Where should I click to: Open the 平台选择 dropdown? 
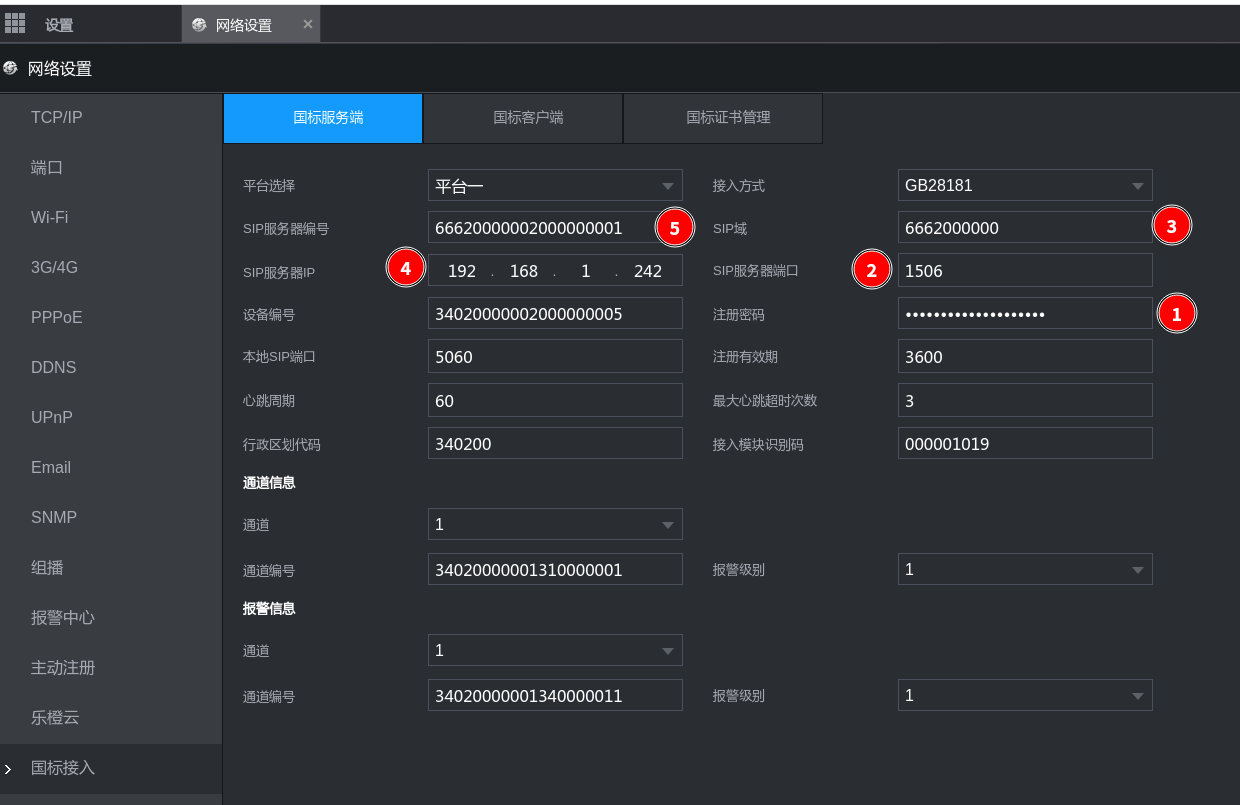point(555,185)
